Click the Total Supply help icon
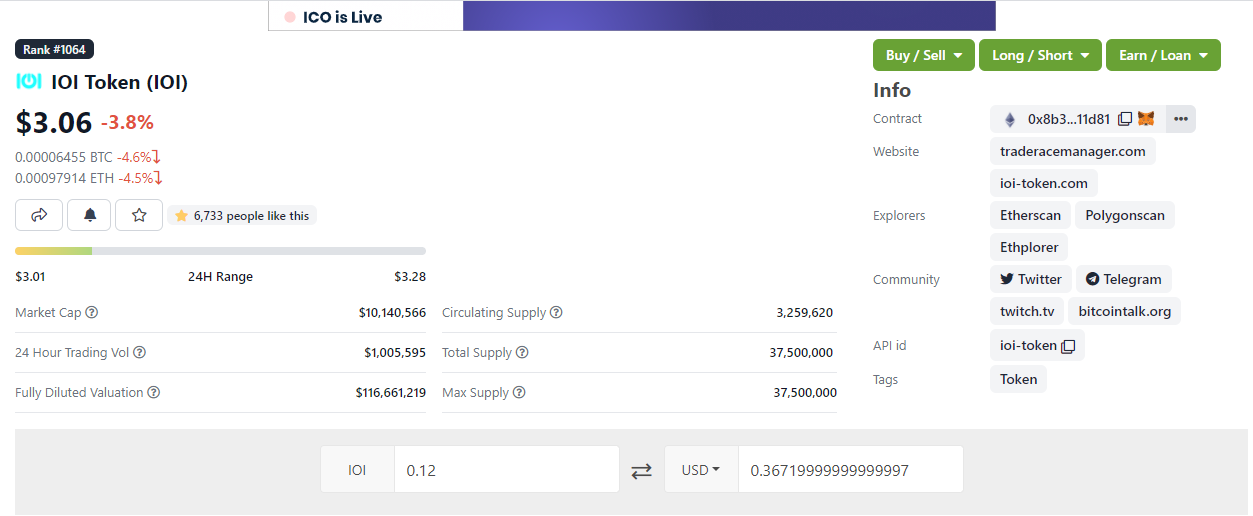1253x516 pixels. [522, 353]
